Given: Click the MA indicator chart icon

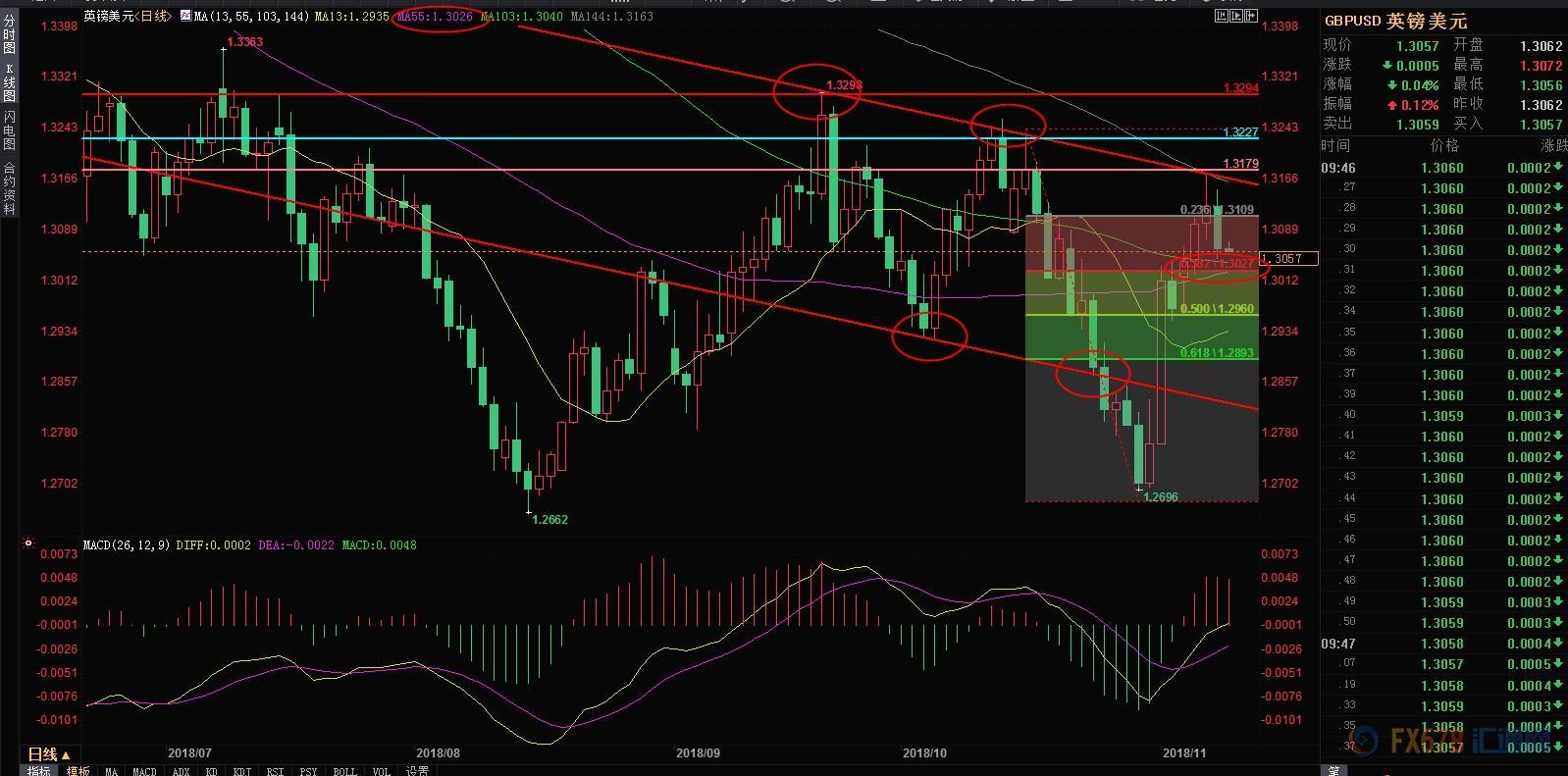Looking at the screenshot, I should coord(185,17).
